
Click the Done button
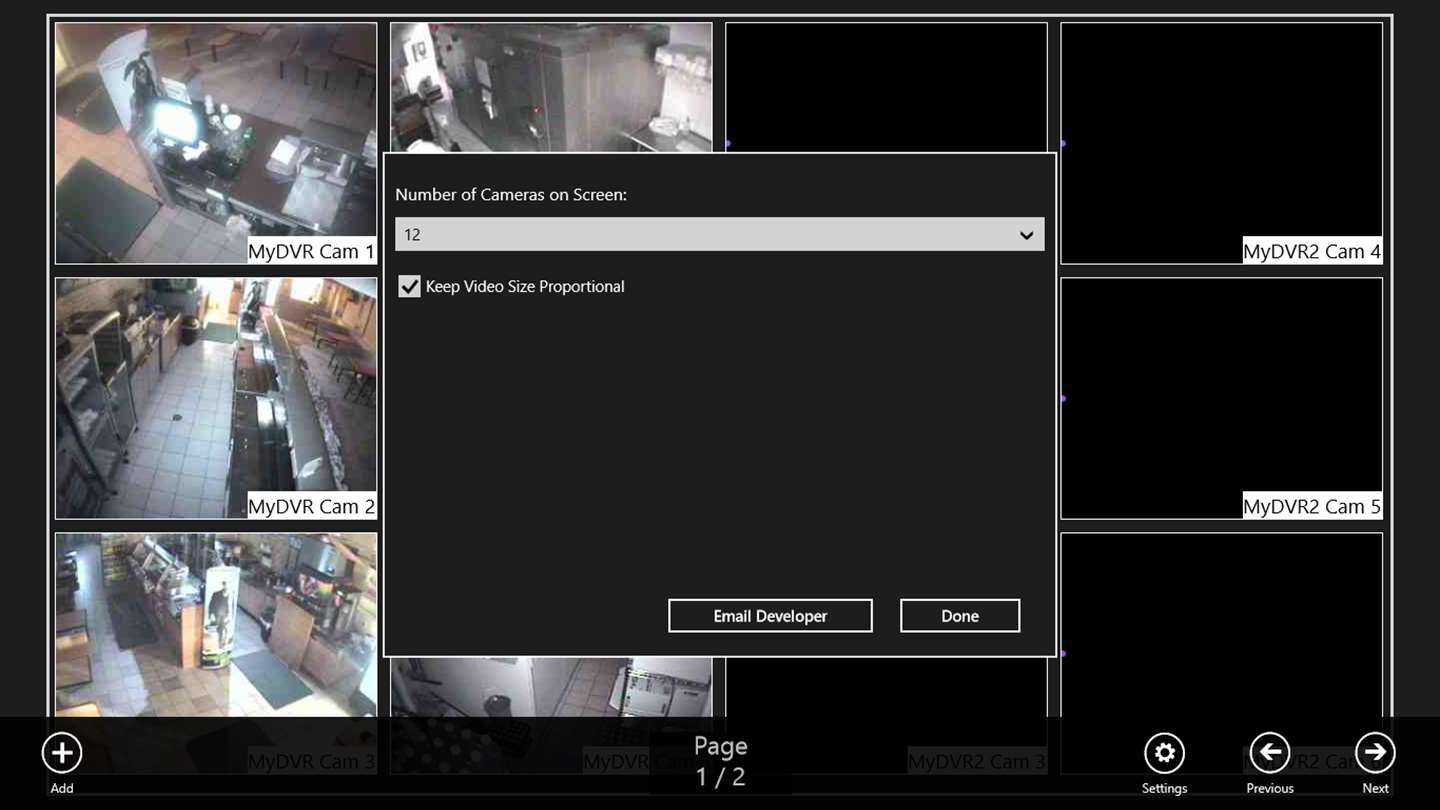coord(960,616)
